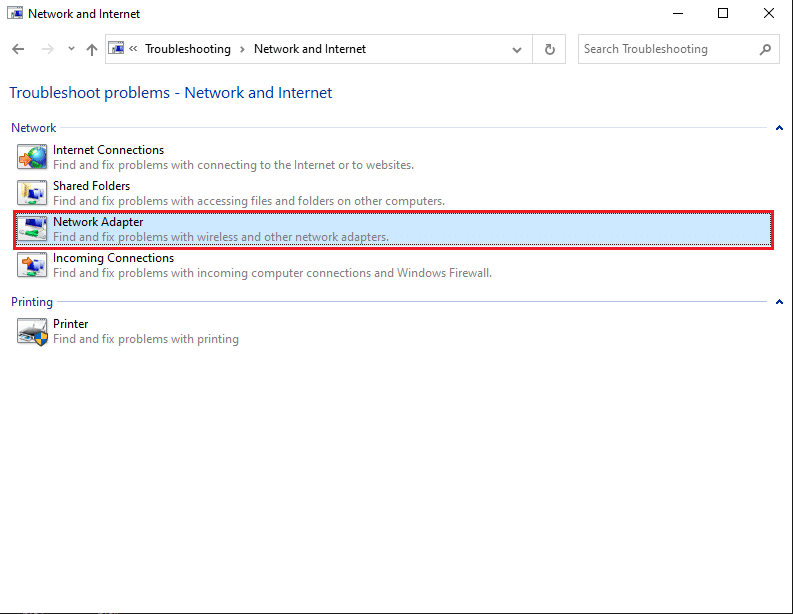The width and height of the screenshot is (793, 614).
Task: Start the Printer troubleshooter link
Action: pos(70,324)
